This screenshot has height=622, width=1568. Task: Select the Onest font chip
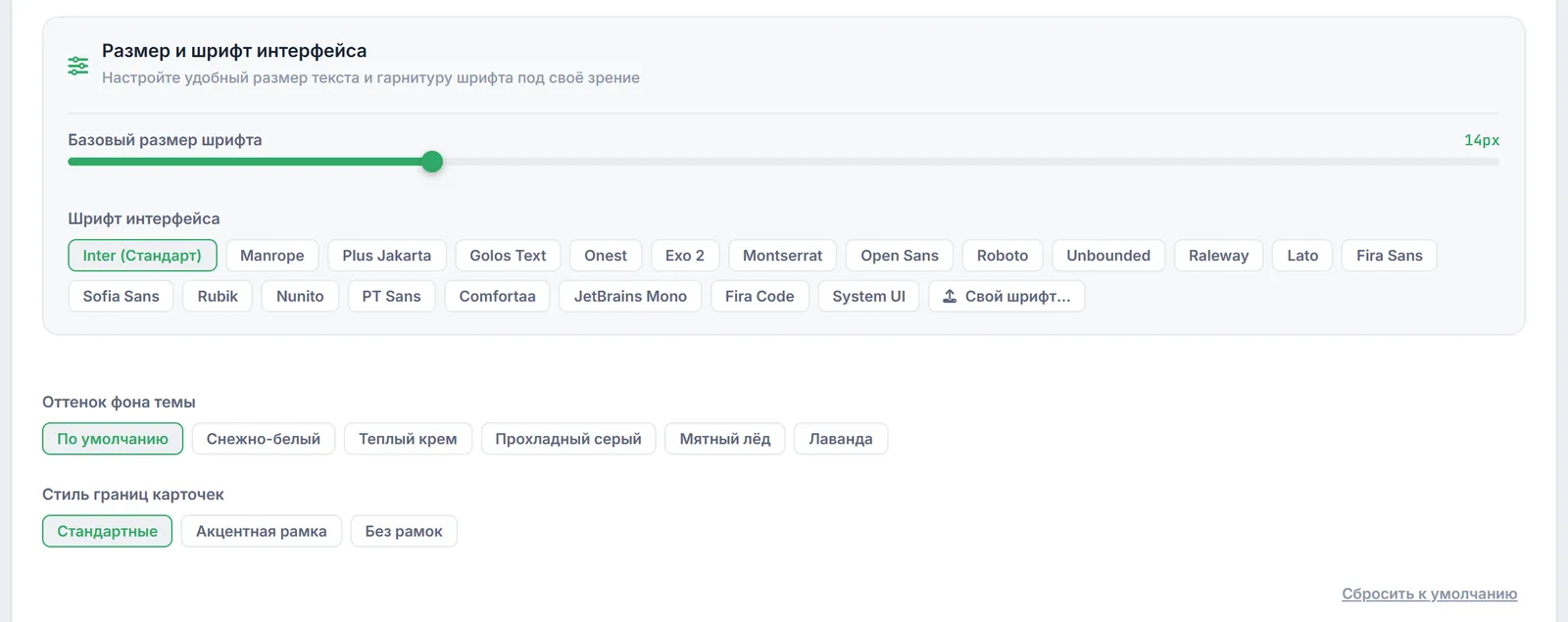pyautogui.click(x=606, y=256)
